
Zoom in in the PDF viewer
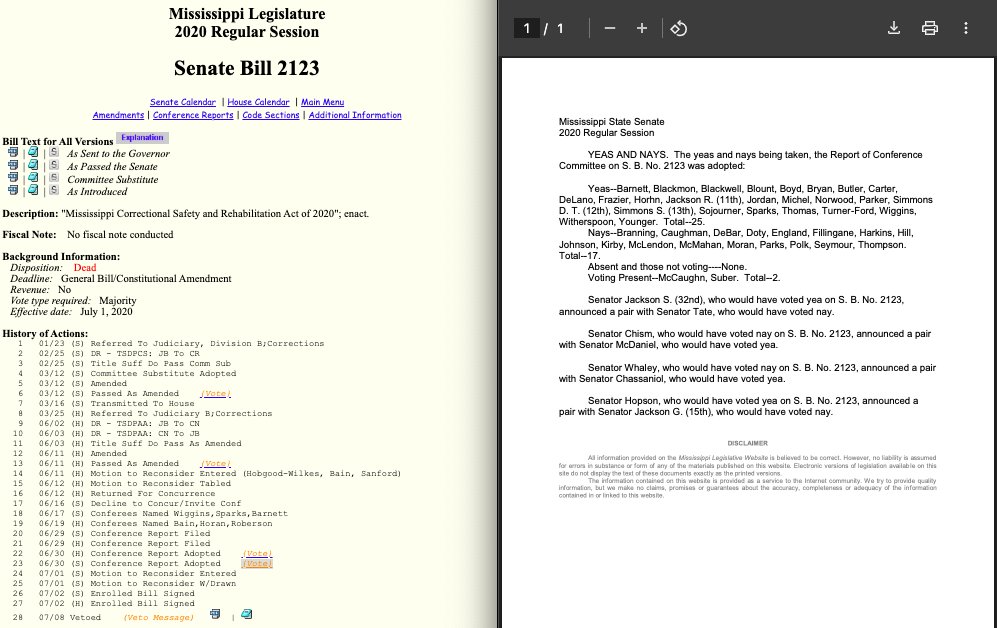click(x=642, y=29)
